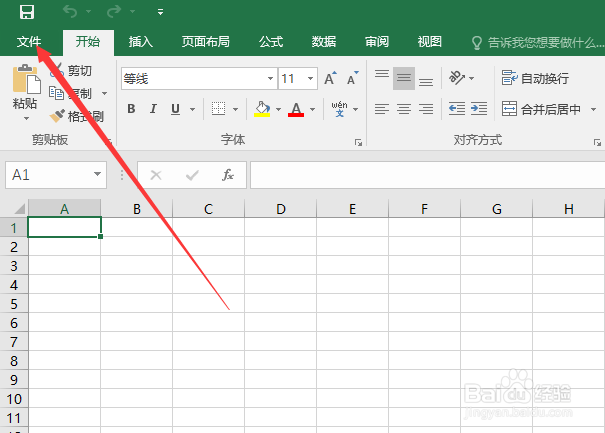Click the wén phonetic guide icon
This screenshot has width=605, height=433.
339,109
